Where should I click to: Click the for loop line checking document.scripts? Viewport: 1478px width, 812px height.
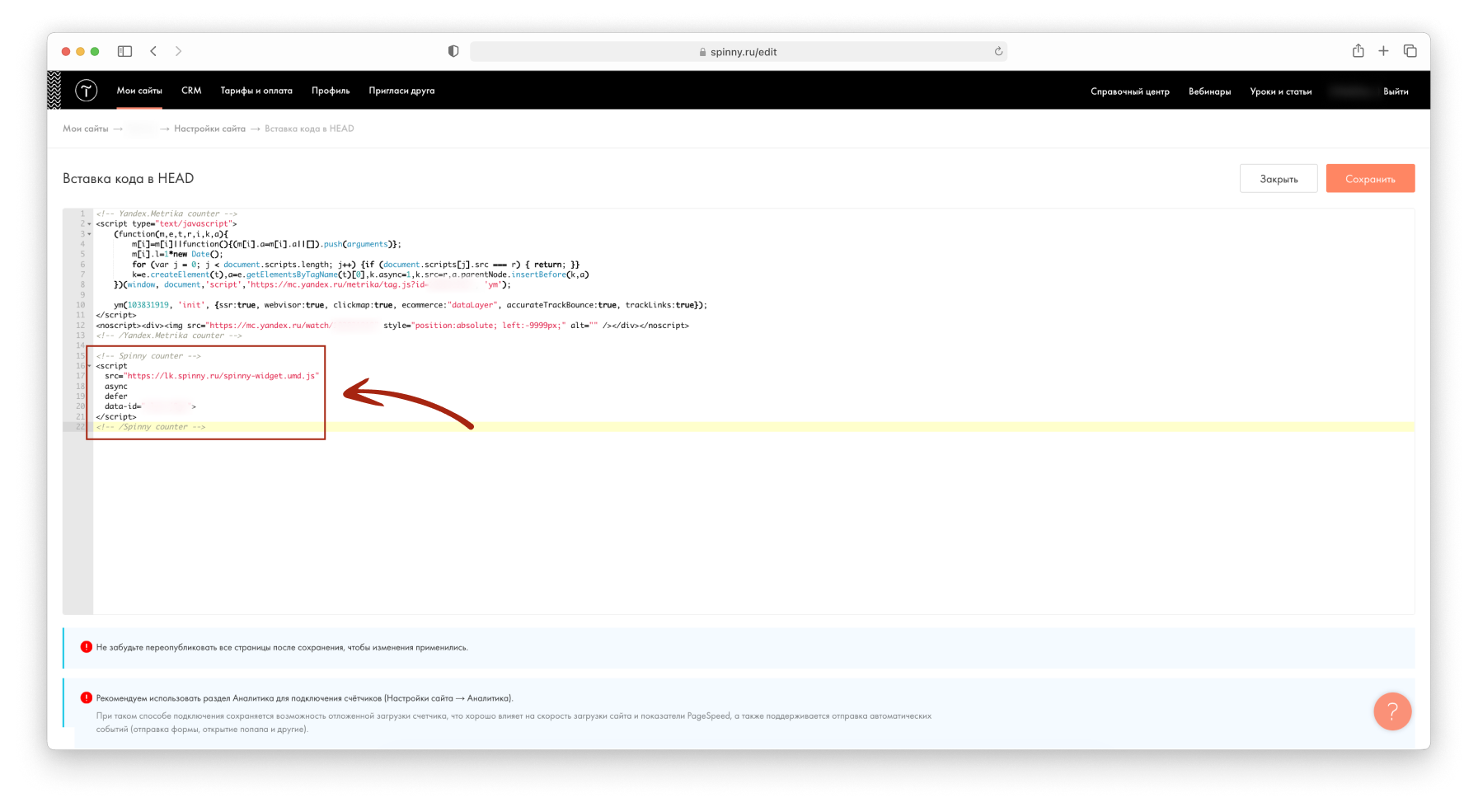click(356, 265)
